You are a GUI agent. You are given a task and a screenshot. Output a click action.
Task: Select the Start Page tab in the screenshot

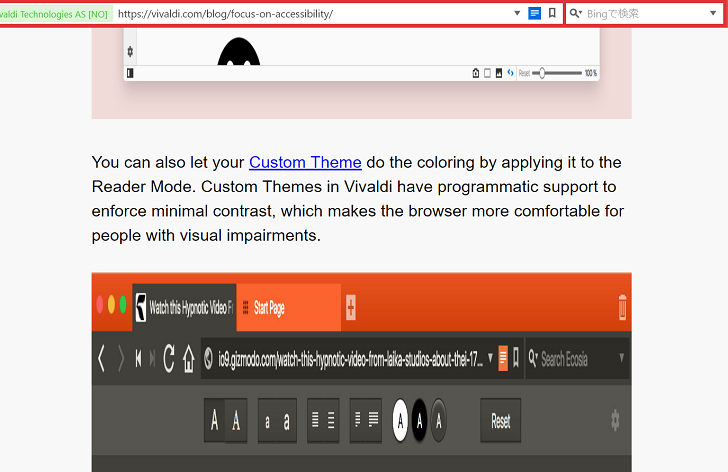pos(288,307)
